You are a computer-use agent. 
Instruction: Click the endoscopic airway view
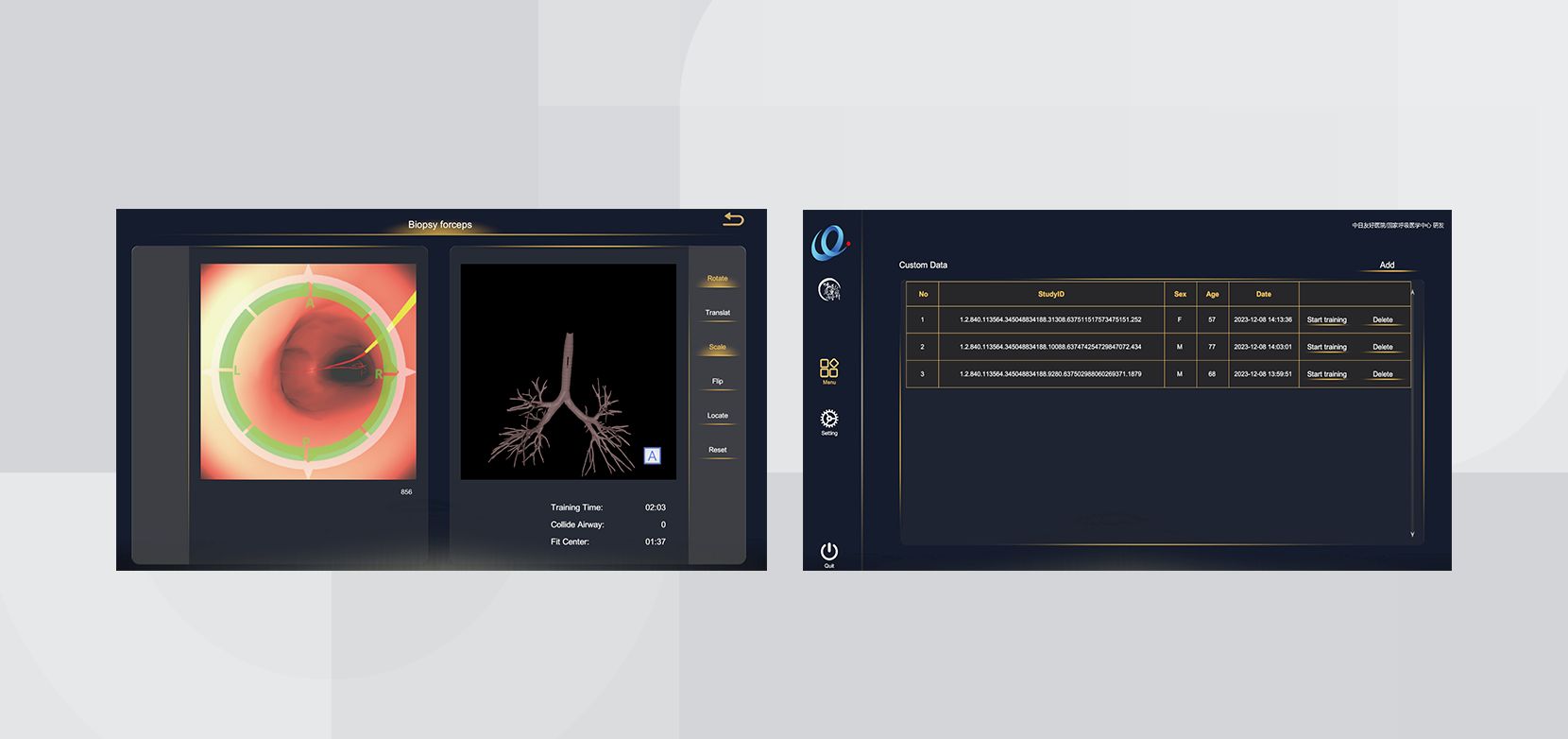308,371
